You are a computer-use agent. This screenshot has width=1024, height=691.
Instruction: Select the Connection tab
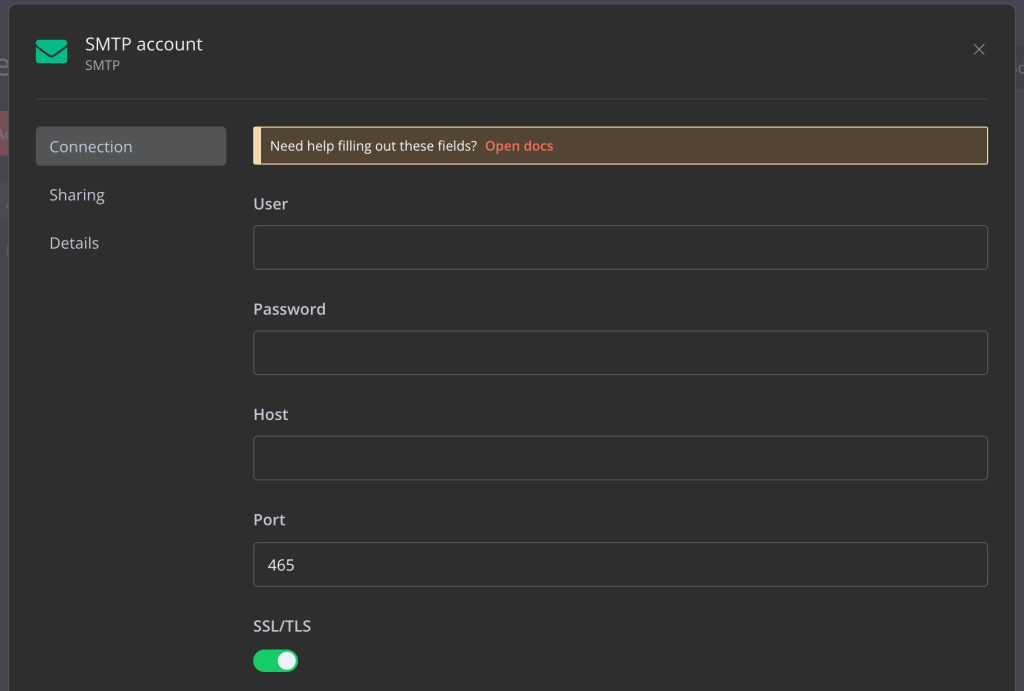pos(91,146)
